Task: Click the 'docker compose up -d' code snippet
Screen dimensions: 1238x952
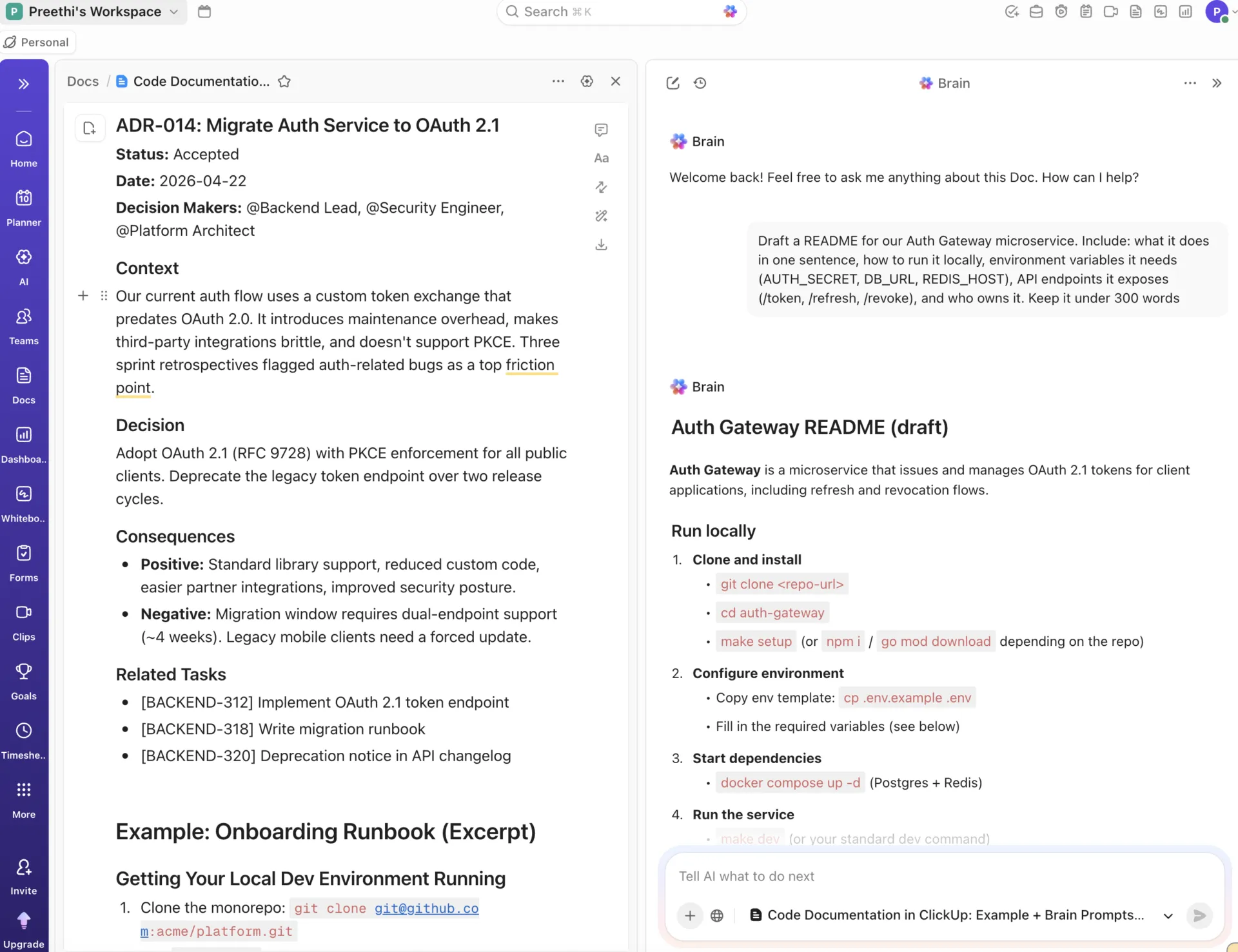Action: click(791, 782)
